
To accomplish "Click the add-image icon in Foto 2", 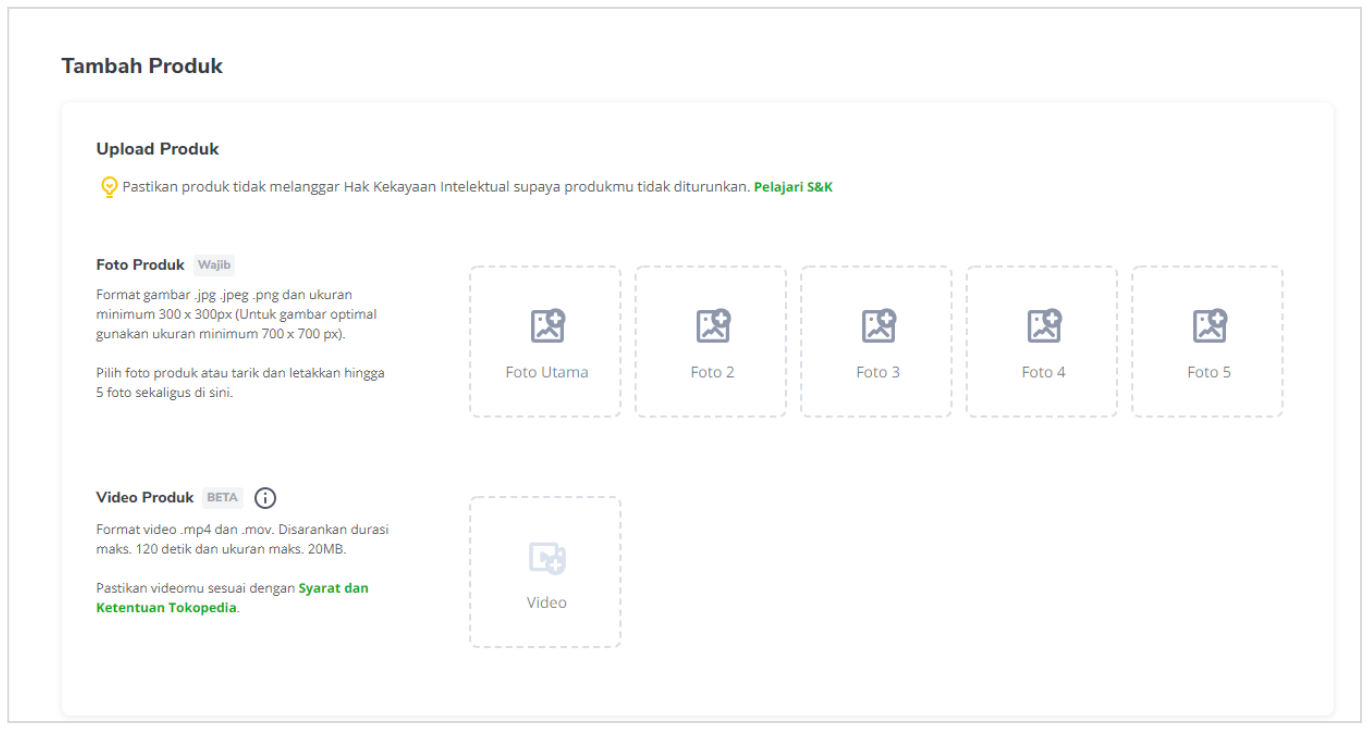I will (x=713, y=326).
